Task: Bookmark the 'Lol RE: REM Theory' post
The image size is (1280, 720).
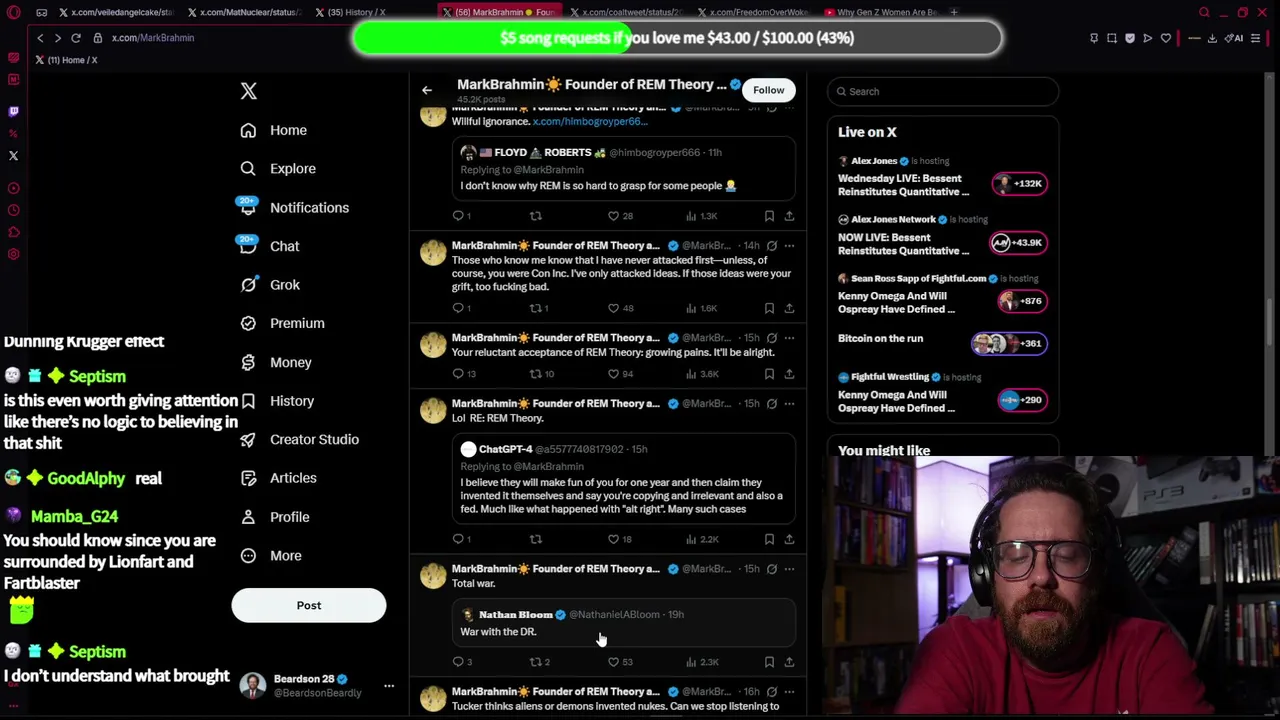Action: coord(769,539)
